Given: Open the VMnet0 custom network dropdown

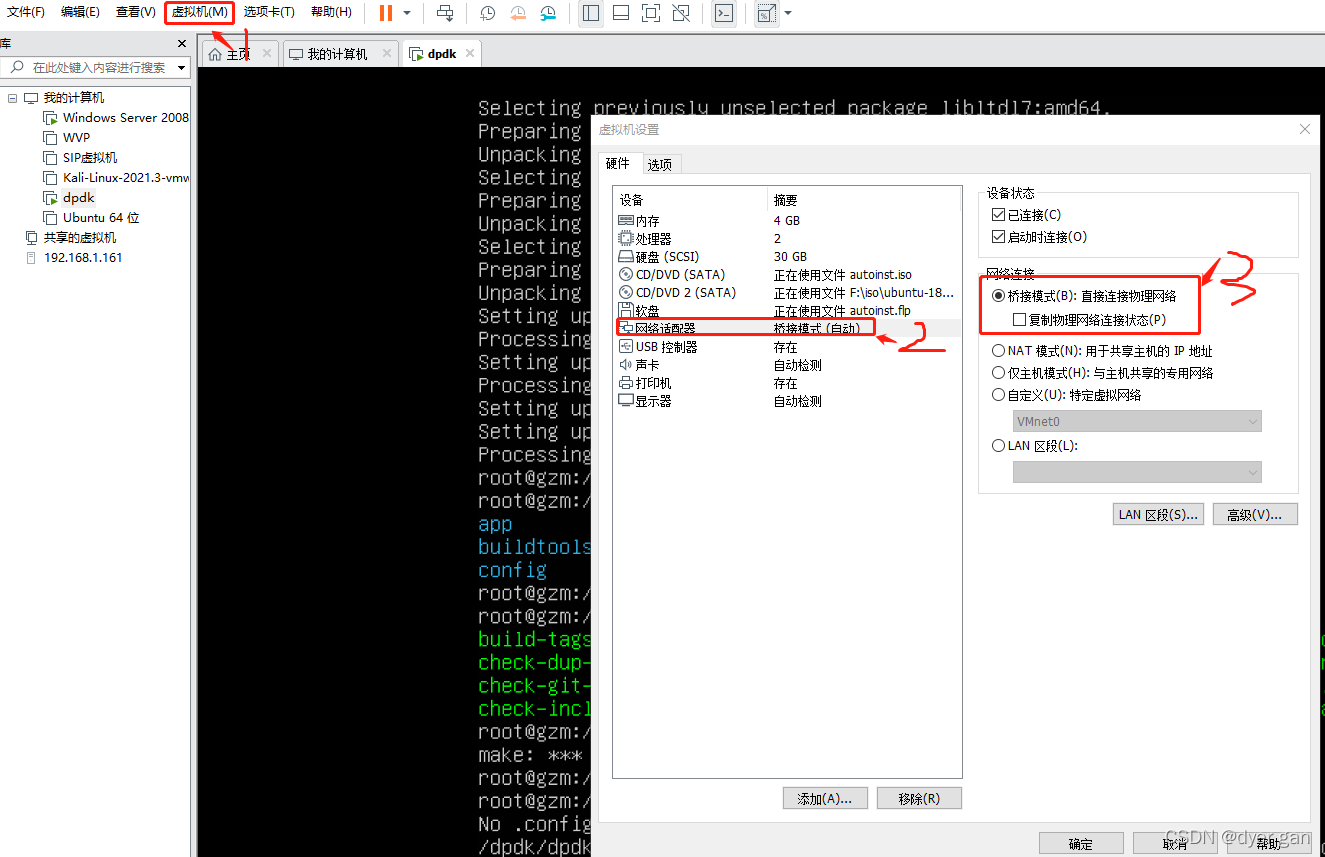Looking at the screenshot, I should coord(1253,420).
